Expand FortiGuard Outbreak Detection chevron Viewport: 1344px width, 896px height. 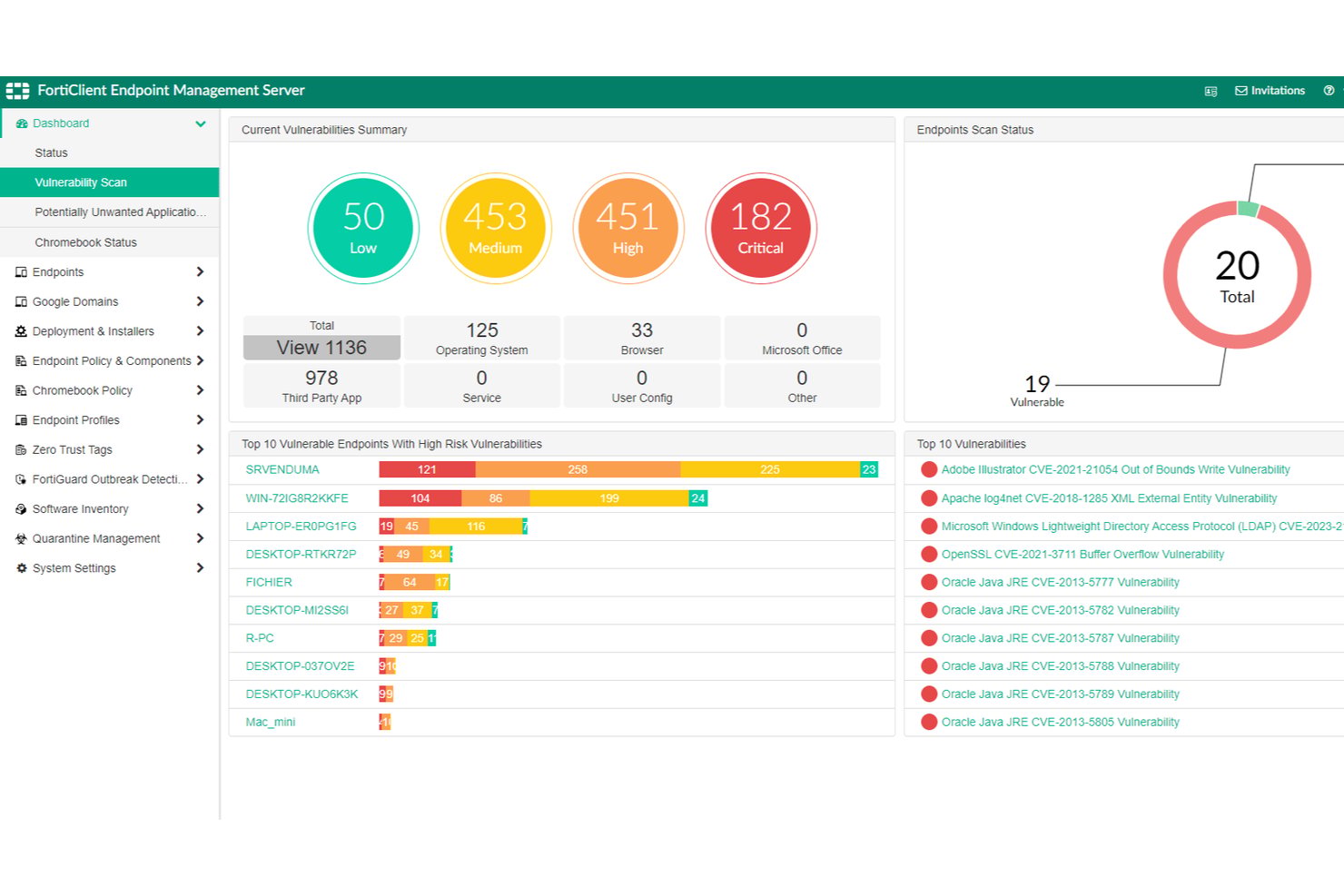pyautogui.click(x=200, y=478)
